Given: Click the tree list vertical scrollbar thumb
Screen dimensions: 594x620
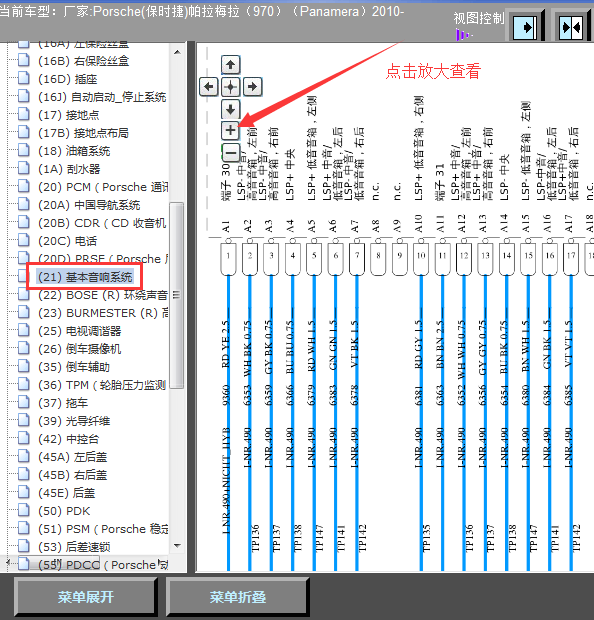Looking at the screenshot, I should [177, 295].
